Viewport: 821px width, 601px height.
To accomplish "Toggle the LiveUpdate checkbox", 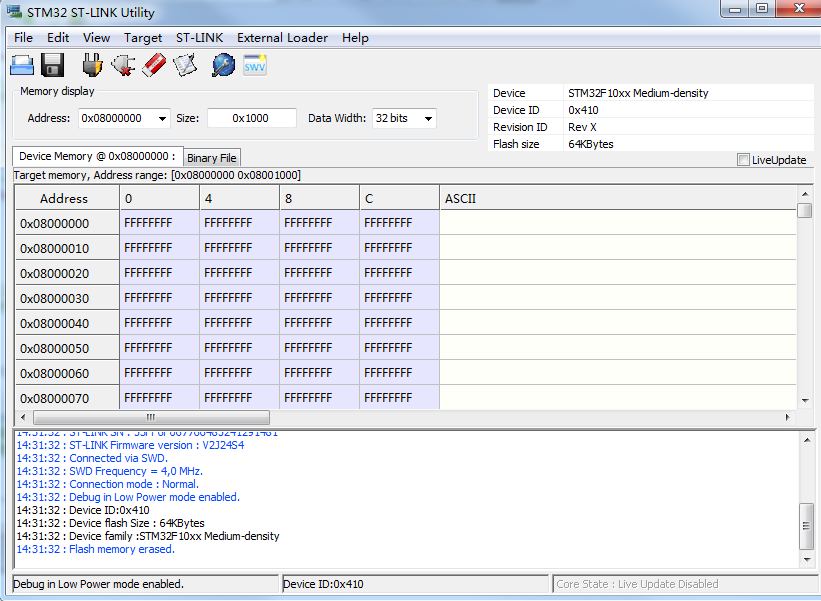I will click(x=743, y=160).
